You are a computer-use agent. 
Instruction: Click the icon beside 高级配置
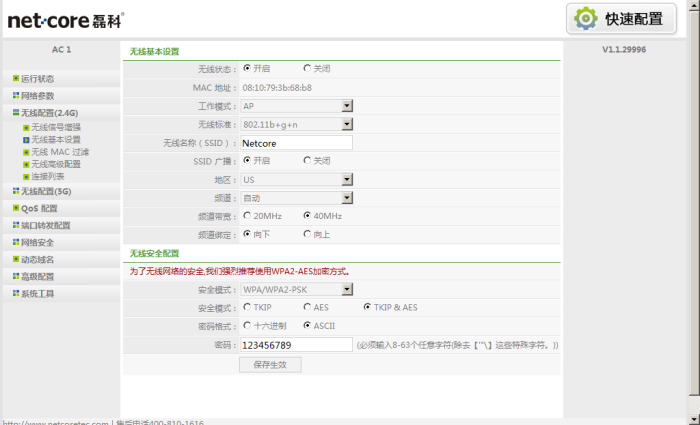(16, 276)
